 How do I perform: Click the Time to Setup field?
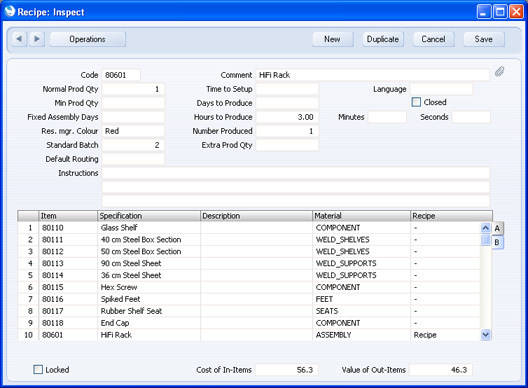coord(287,89)
